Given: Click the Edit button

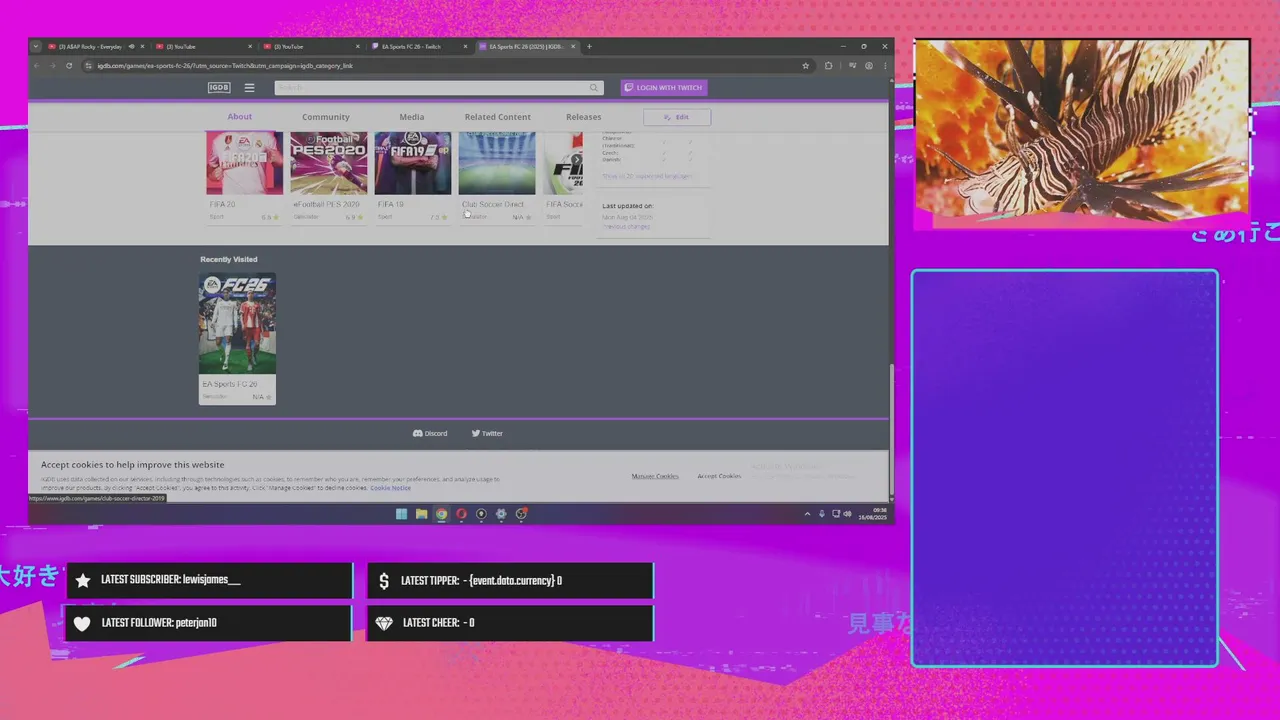Looking at the screenshot, I should tap(677, 117).
